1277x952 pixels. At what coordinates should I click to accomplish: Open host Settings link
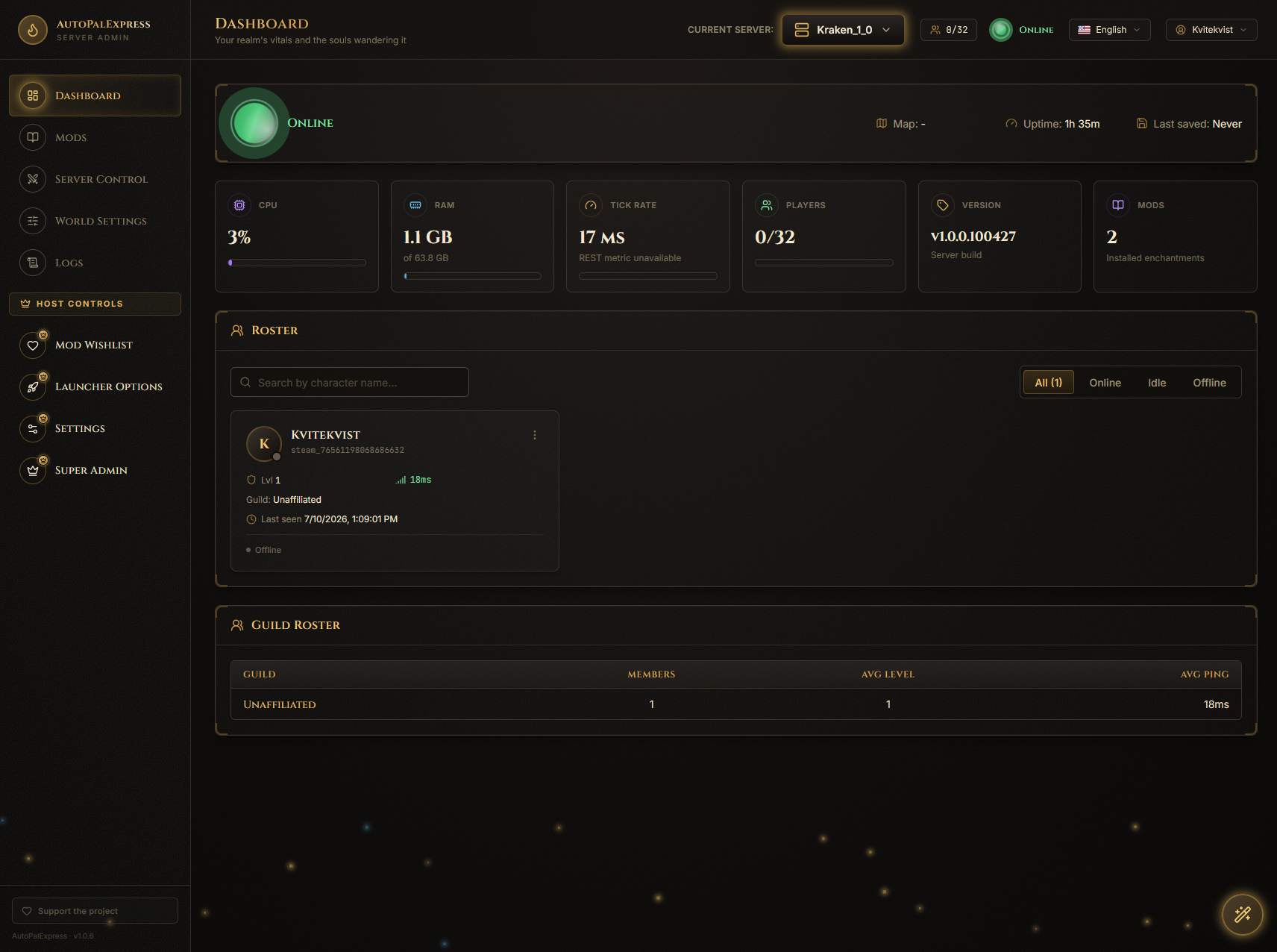tap(95, 428)
